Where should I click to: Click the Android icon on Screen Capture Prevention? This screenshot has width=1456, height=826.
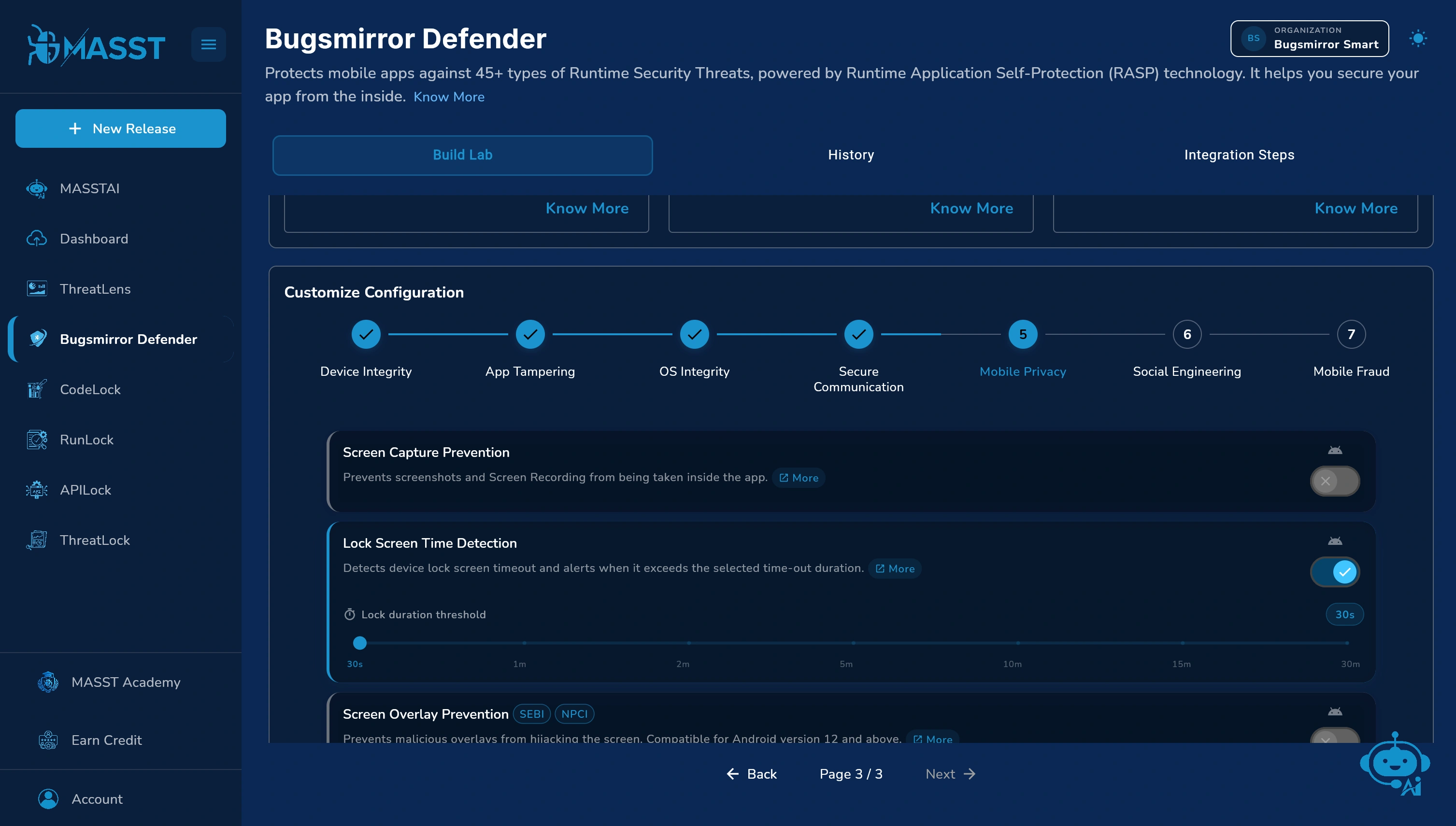(1335, 451)
